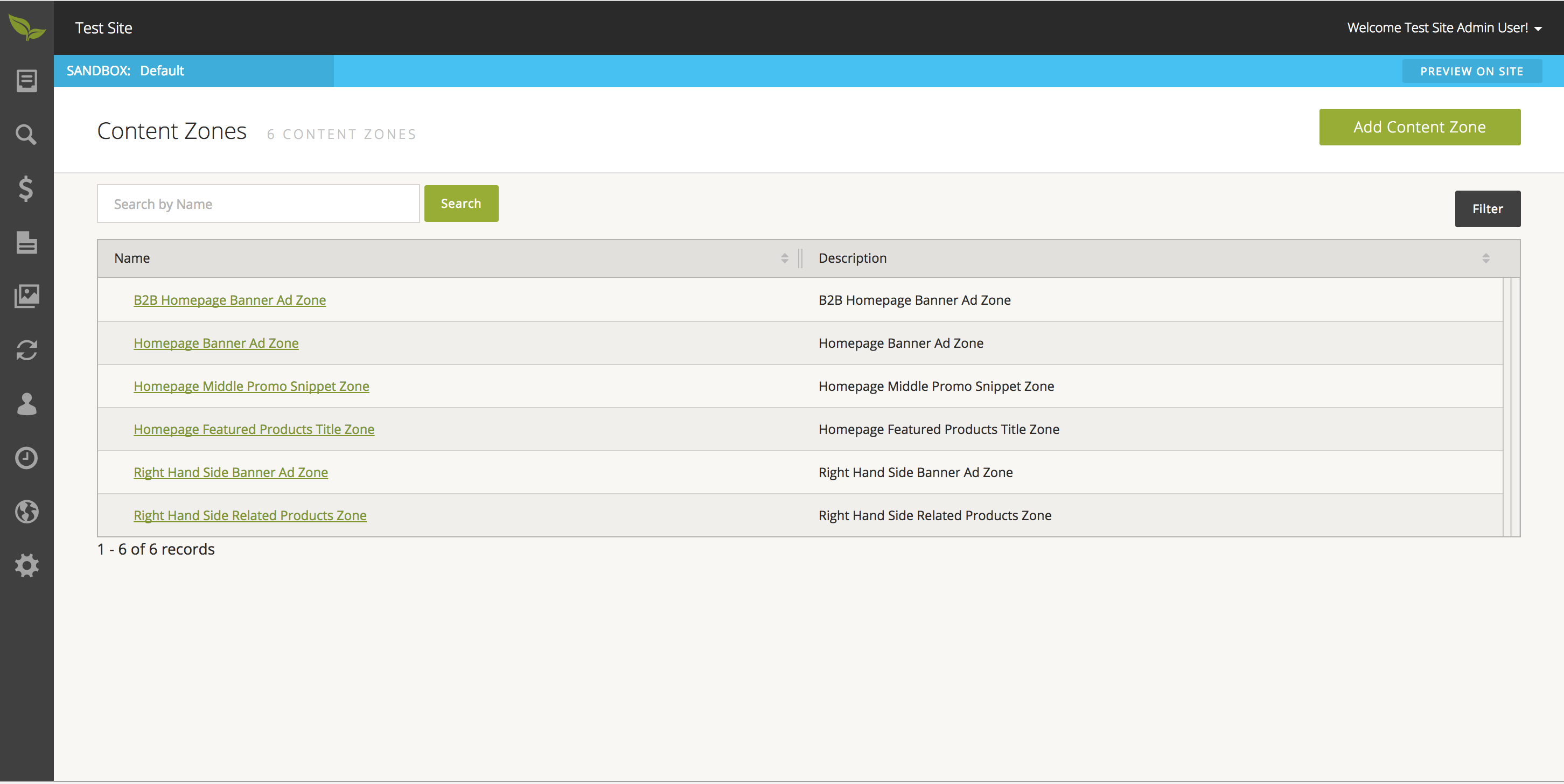Click the green leaf logo icon
This screenshot has width=1564, height=784.
[x=27, y=27]
